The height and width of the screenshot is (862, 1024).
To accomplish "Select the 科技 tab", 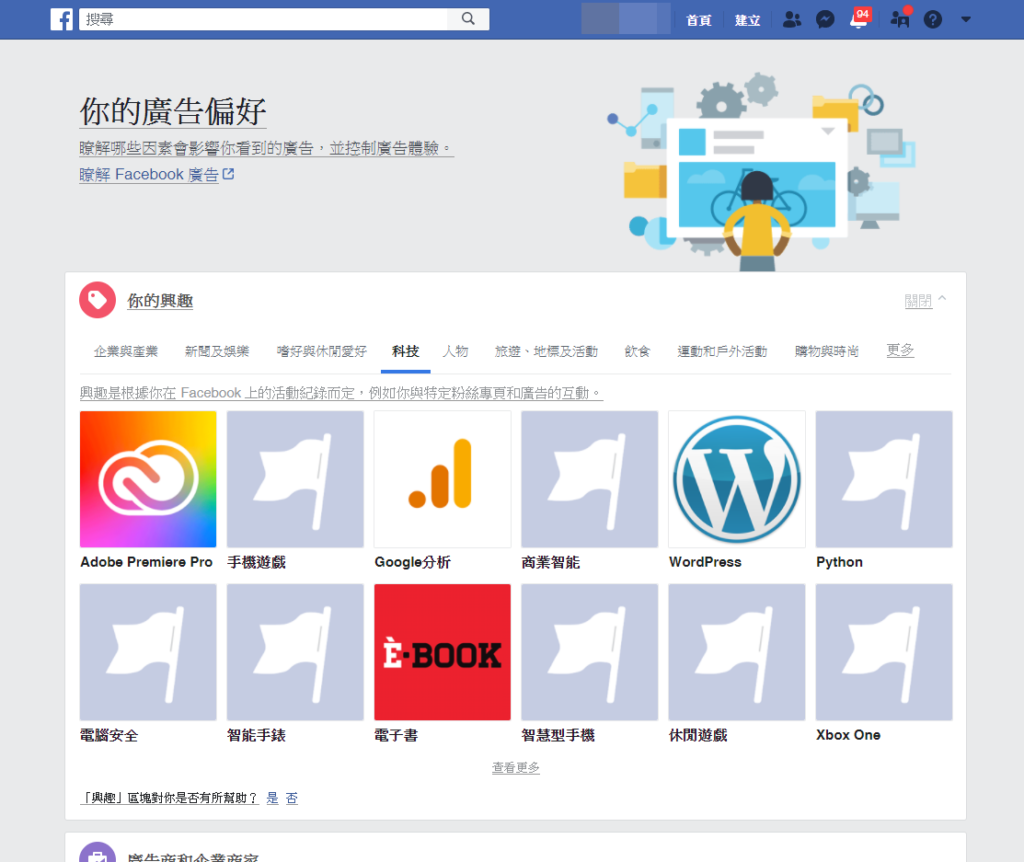I will pyautogui.click(x=406, y=351).
